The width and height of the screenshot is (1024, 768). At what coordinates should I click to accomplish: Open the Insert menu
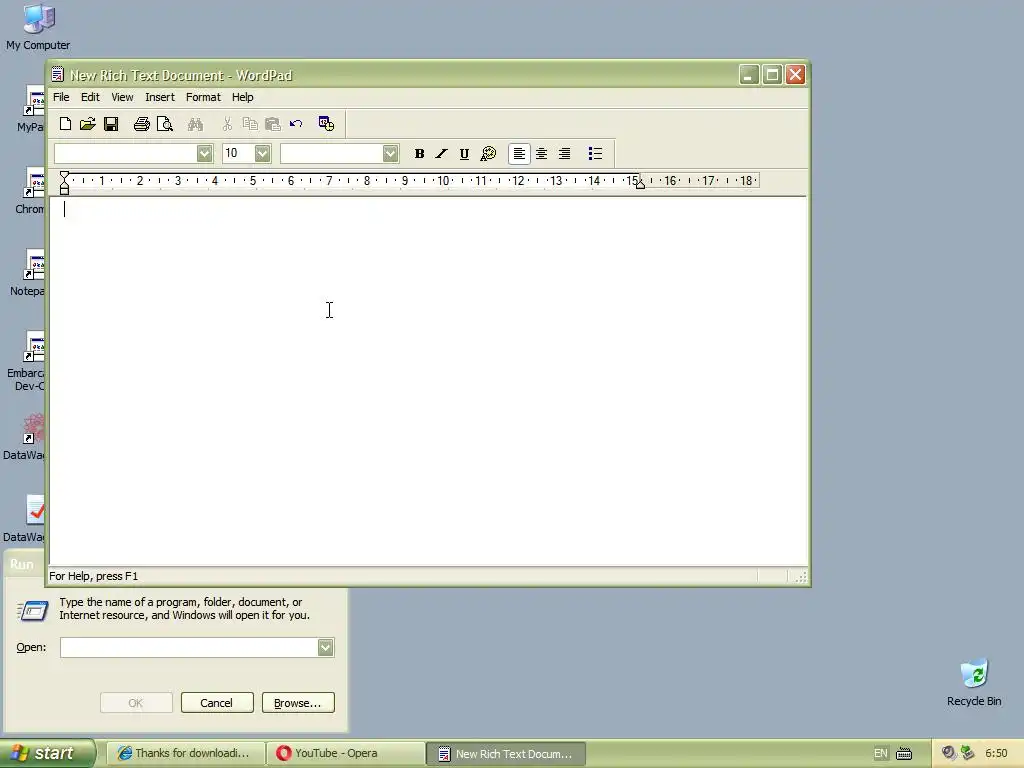tap(160, 97)
